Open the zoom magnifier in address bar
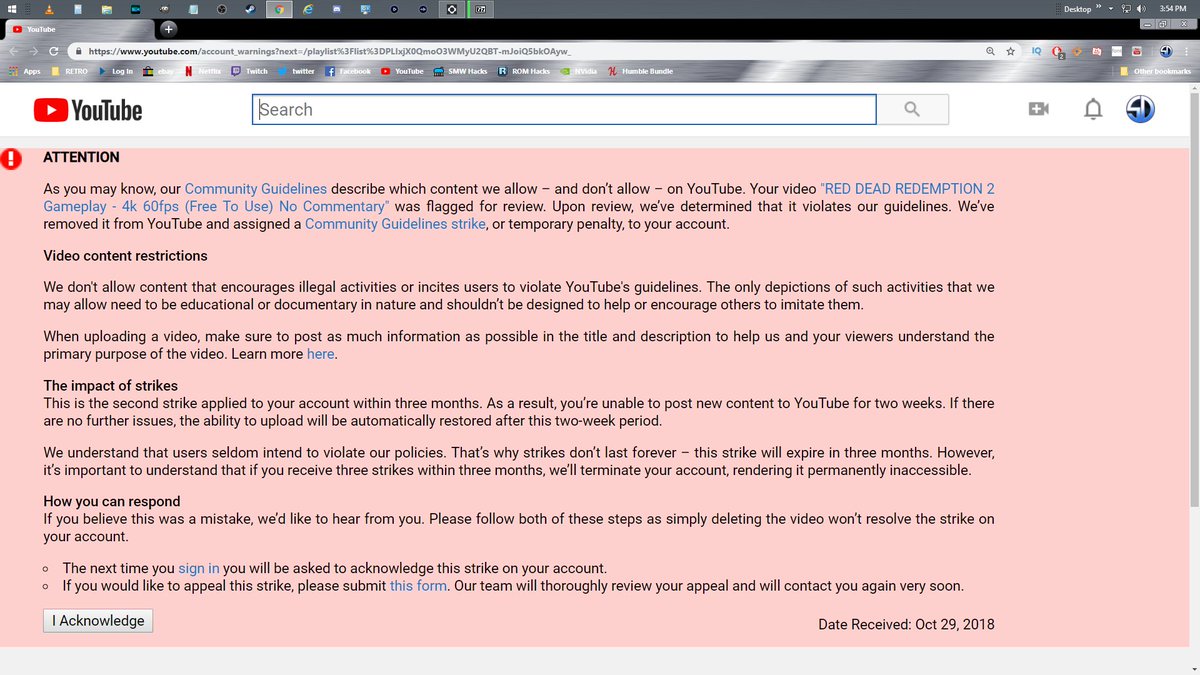The image size is (1200, 675). pos(990,51)
